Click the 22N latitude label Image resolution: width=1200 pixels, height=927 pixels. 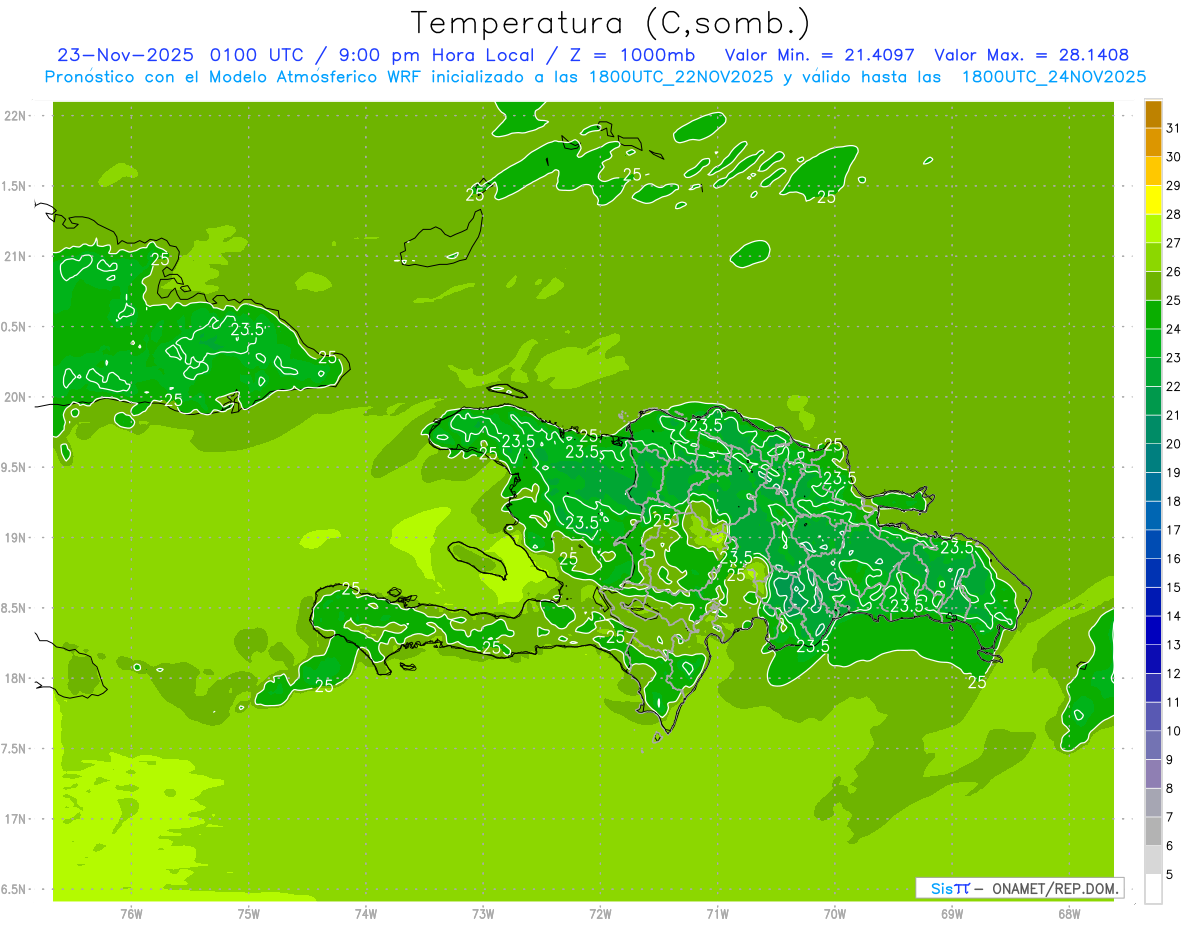click(x=15, y=116)
